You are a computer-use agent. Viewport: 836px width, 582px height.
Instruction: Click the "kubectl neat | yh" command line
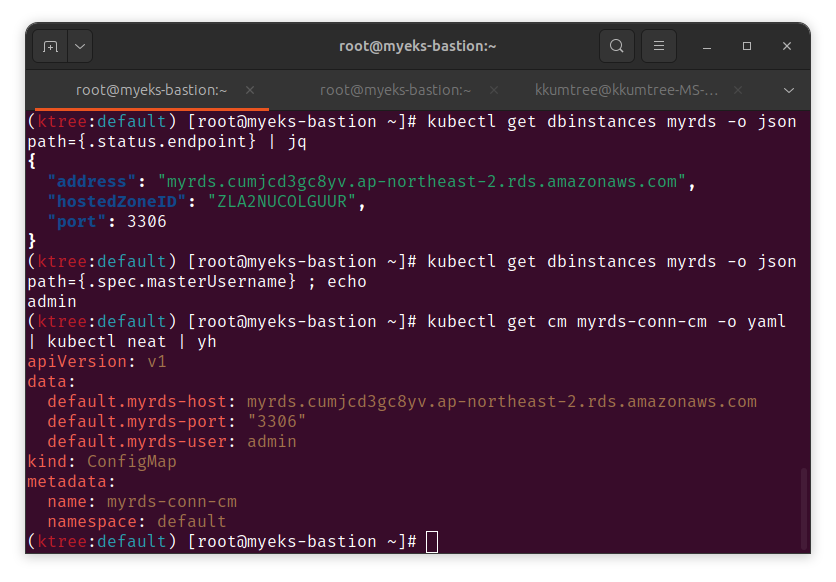[122, 342]
